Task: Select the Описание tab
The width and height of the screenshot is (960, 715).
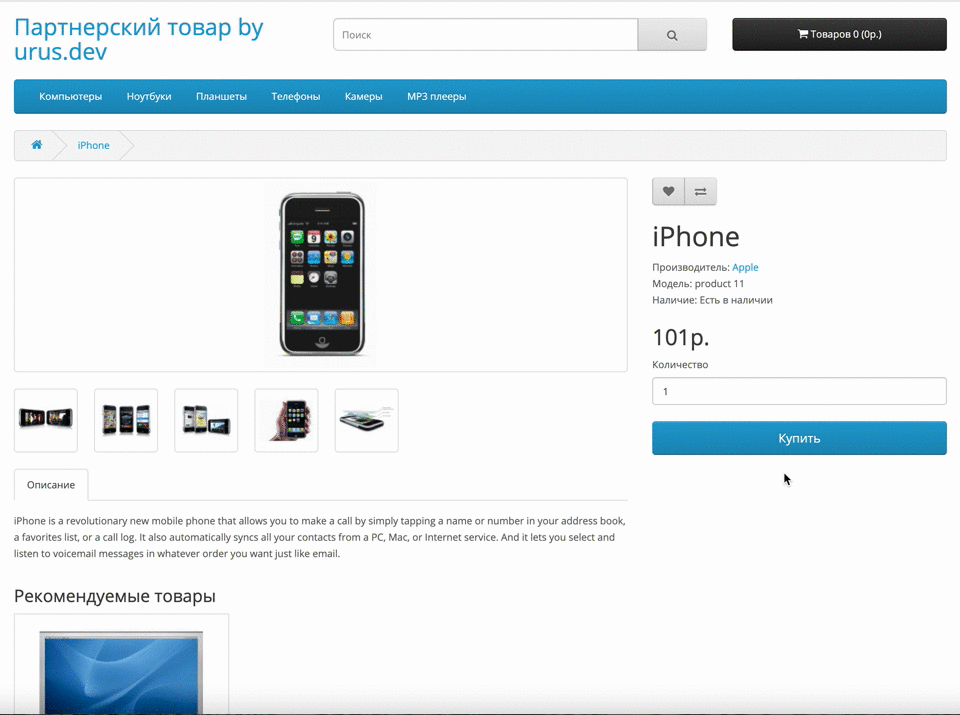Action: (x=51, y=485)
